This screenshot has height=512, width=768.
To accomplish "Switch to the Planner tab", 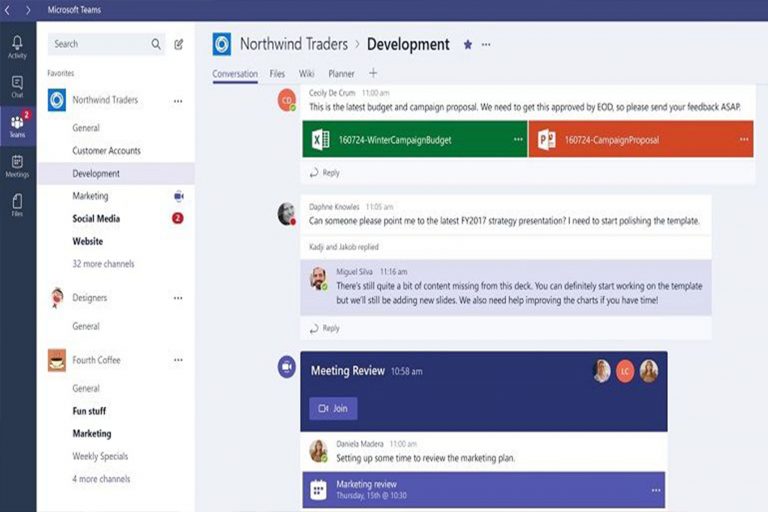I will click(341, 74).
